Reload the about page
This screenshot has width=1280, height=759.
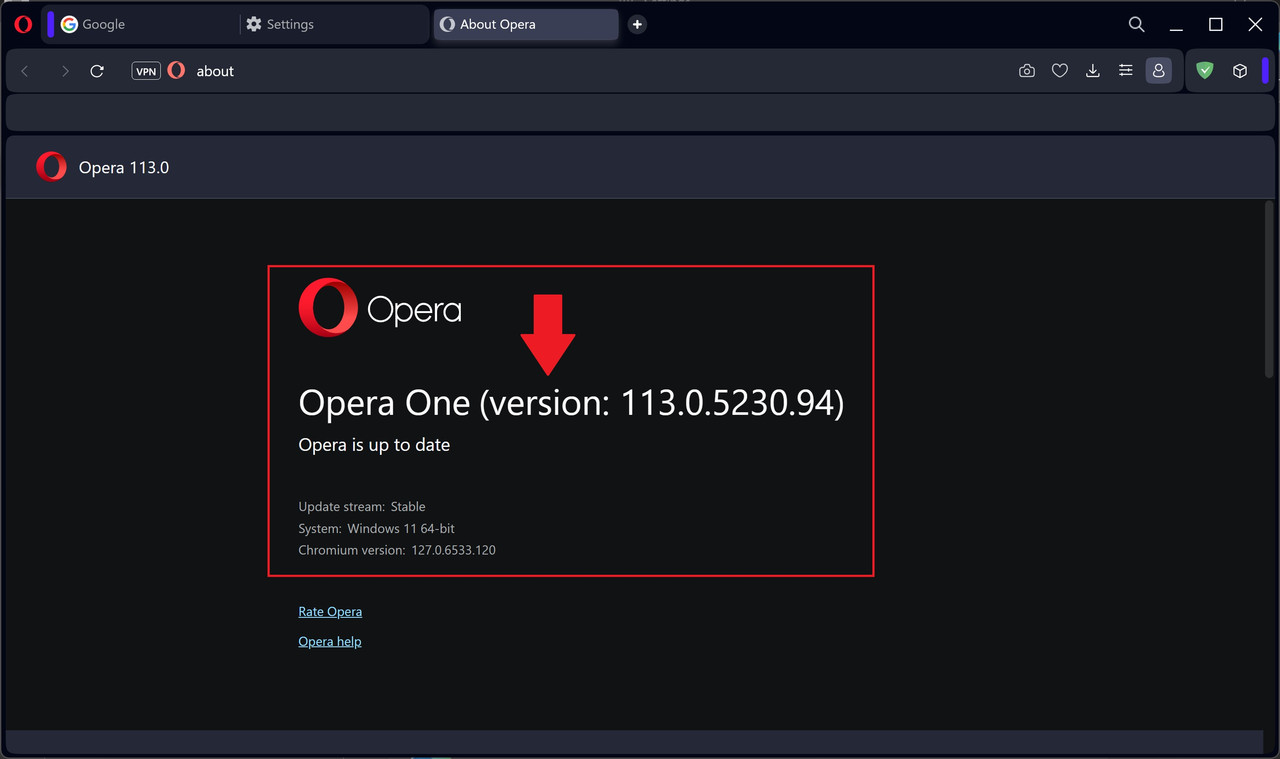tap(97, 71)
